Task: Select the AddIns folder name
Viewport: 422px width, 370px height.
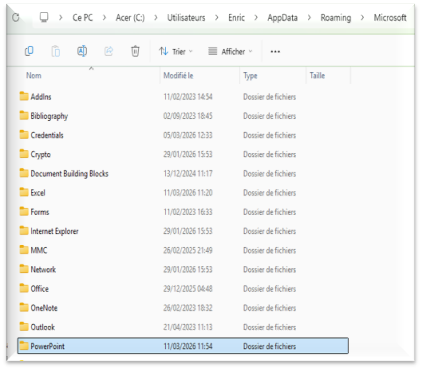Action: tap(41, 97)
